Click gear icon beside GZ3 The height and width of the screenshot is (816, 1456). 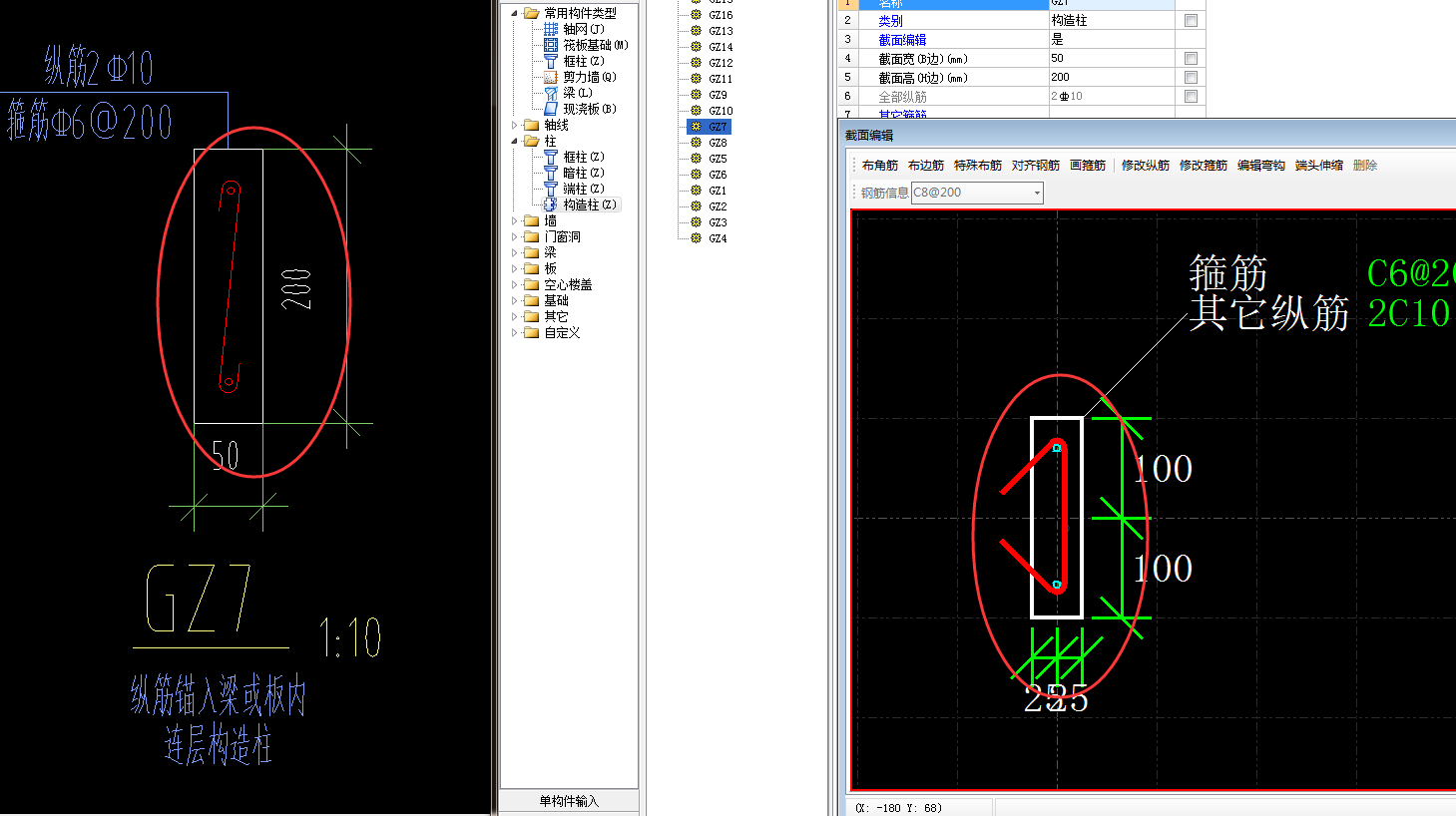click(697, 222)
